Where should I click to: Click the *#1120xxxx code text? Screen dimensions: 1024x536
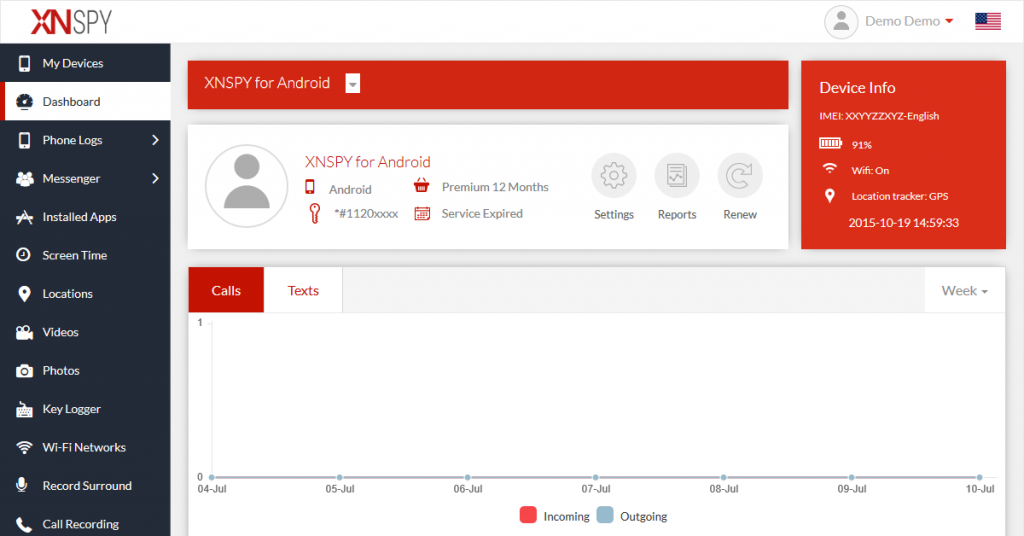pos(366,213)
